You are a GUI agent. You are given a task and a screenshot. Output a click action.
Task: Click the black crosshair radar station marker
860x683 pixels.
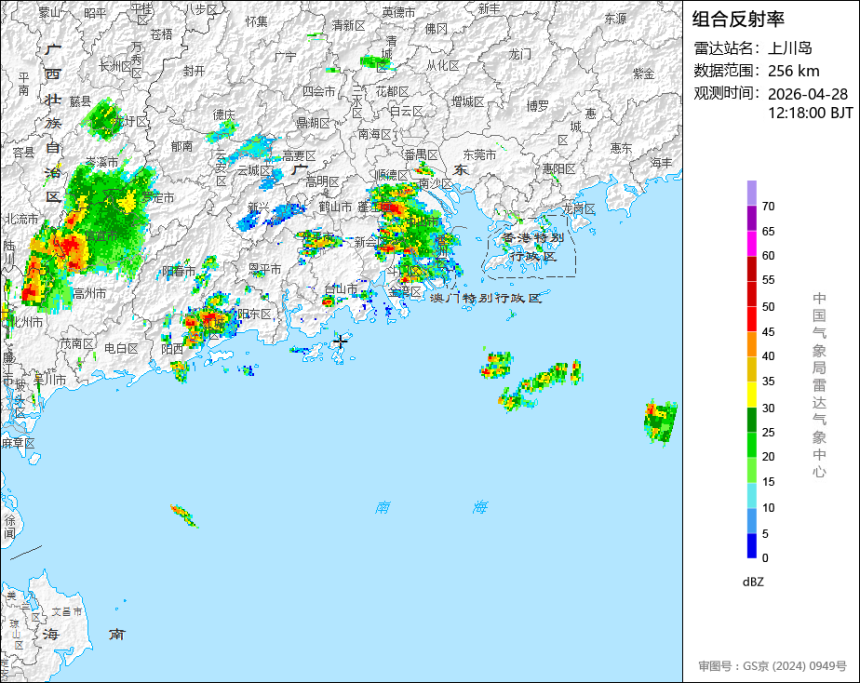point(340,341)
